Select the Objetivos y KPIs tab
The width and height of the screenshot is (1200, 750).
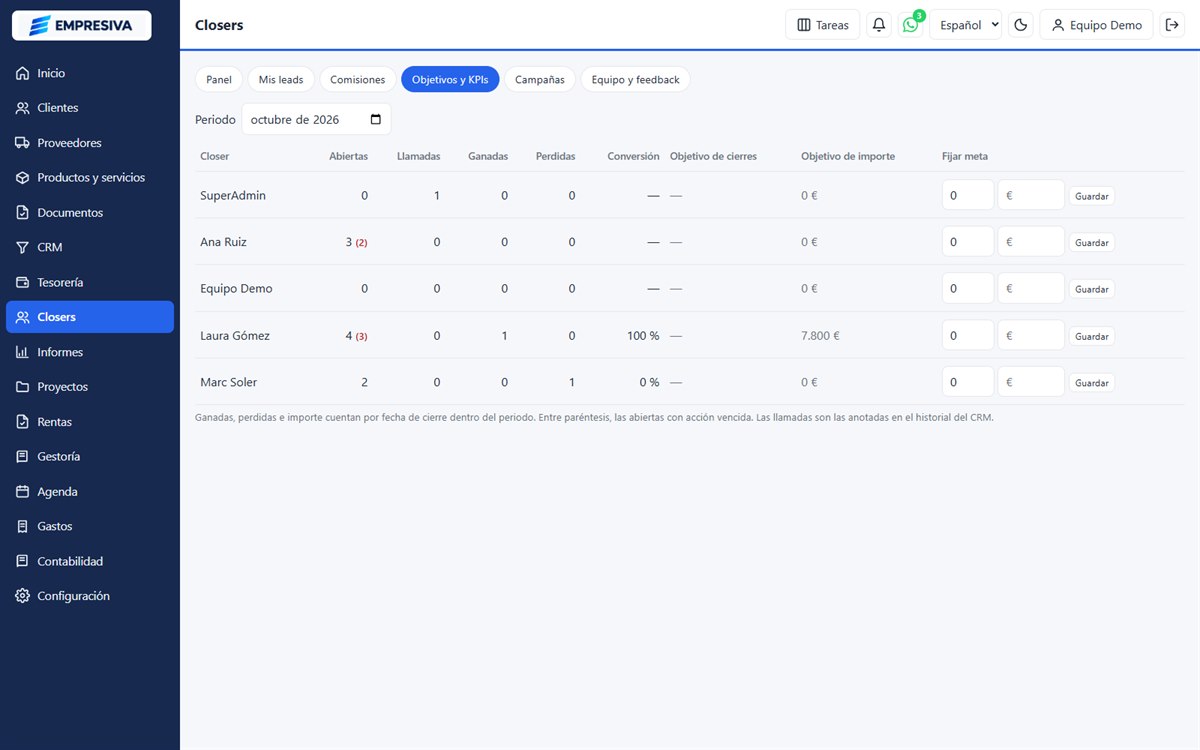pyautogui.click(x=450, y=79)
